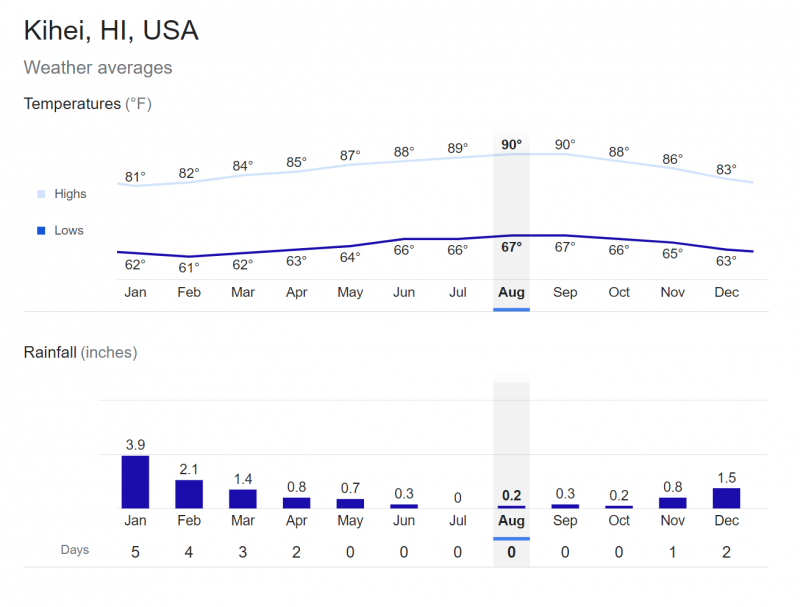Viewport: 800px width, 607px height.
Task: Click the December rainfall bar
Action: (726, 498)
